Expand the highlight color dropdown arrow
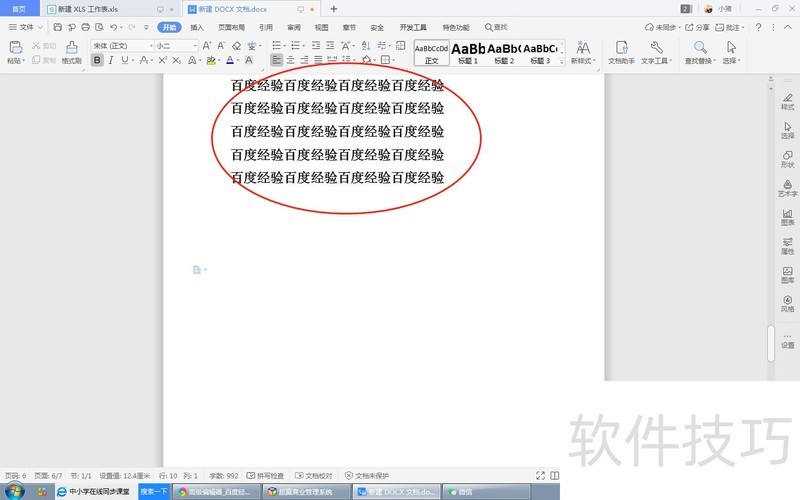The height and width of the screenshot is (500, 800). click(x=219, y=60)
